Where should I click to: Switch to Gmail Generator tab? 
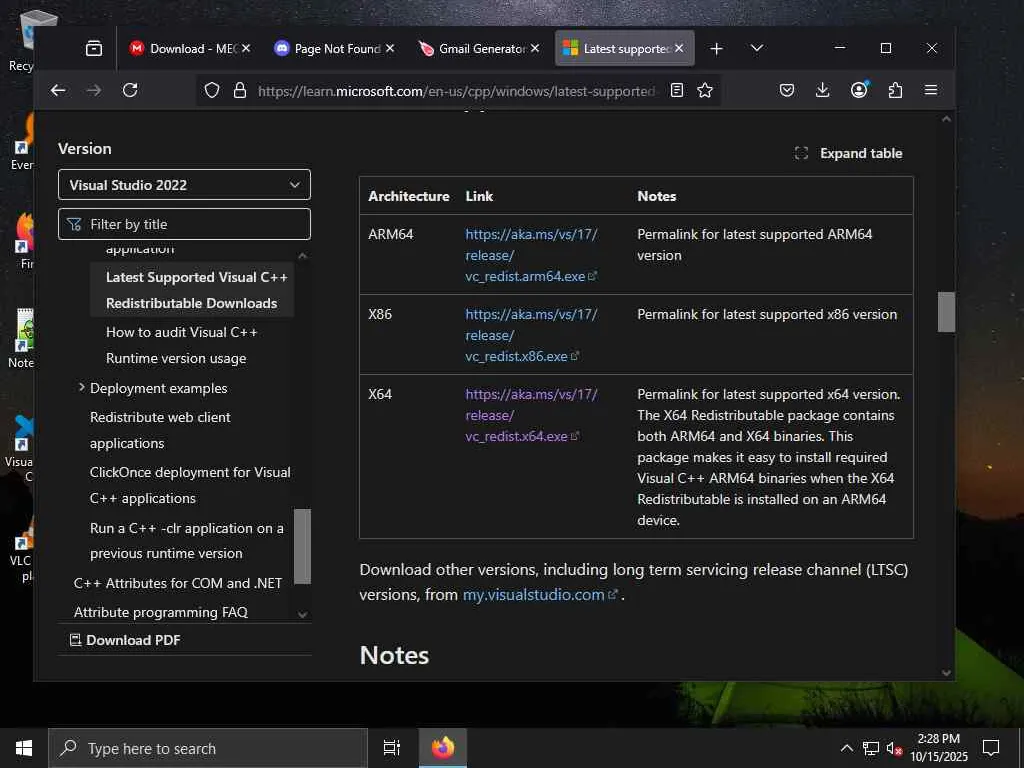479,48
